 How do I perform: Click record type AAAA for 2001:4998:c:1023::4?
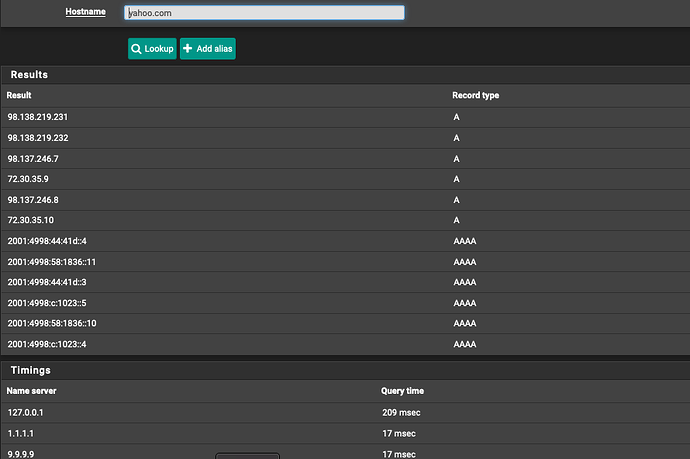click(x=465, y=344)
